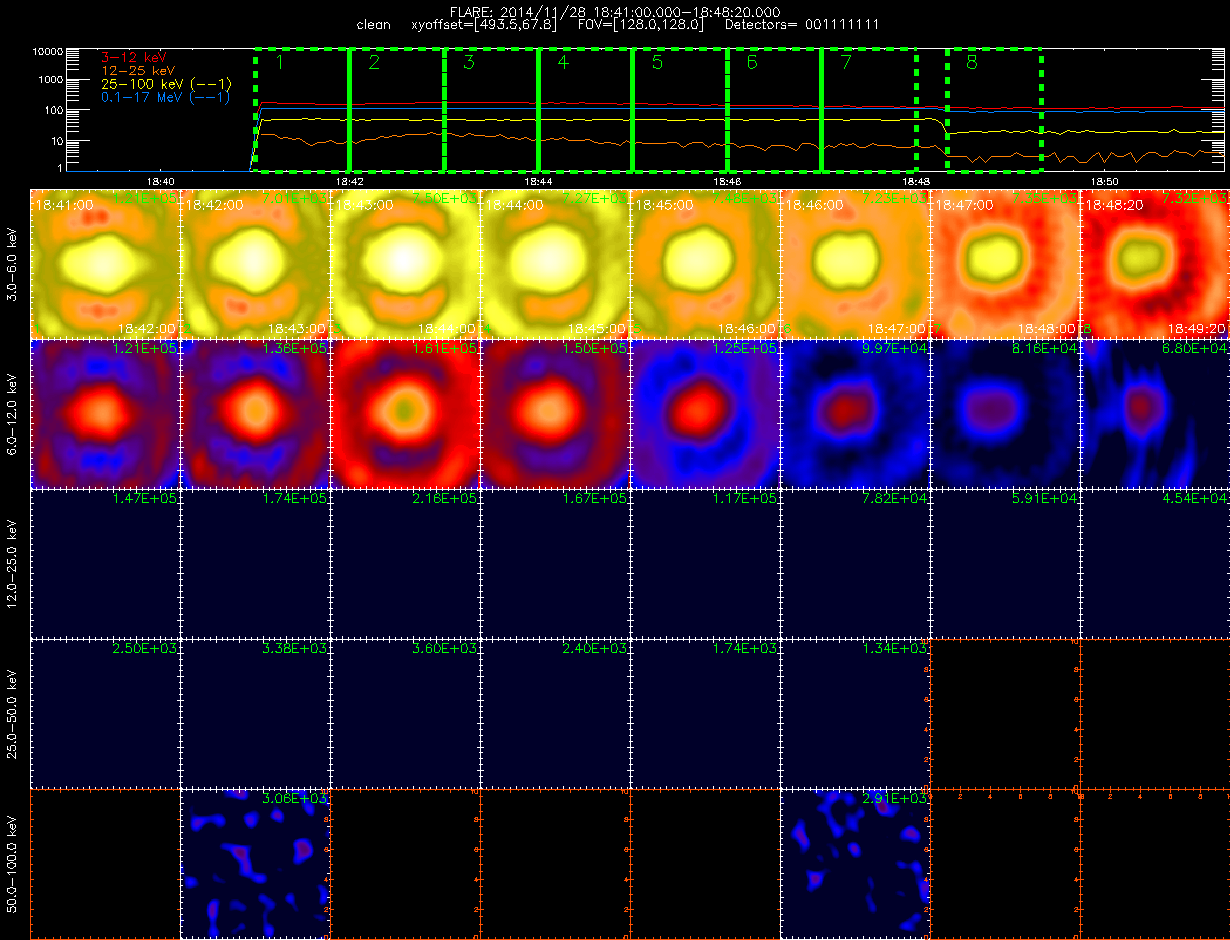
Task: Select the 6-12 keV image labeled 1.21E+05
Action: (106, 414)
